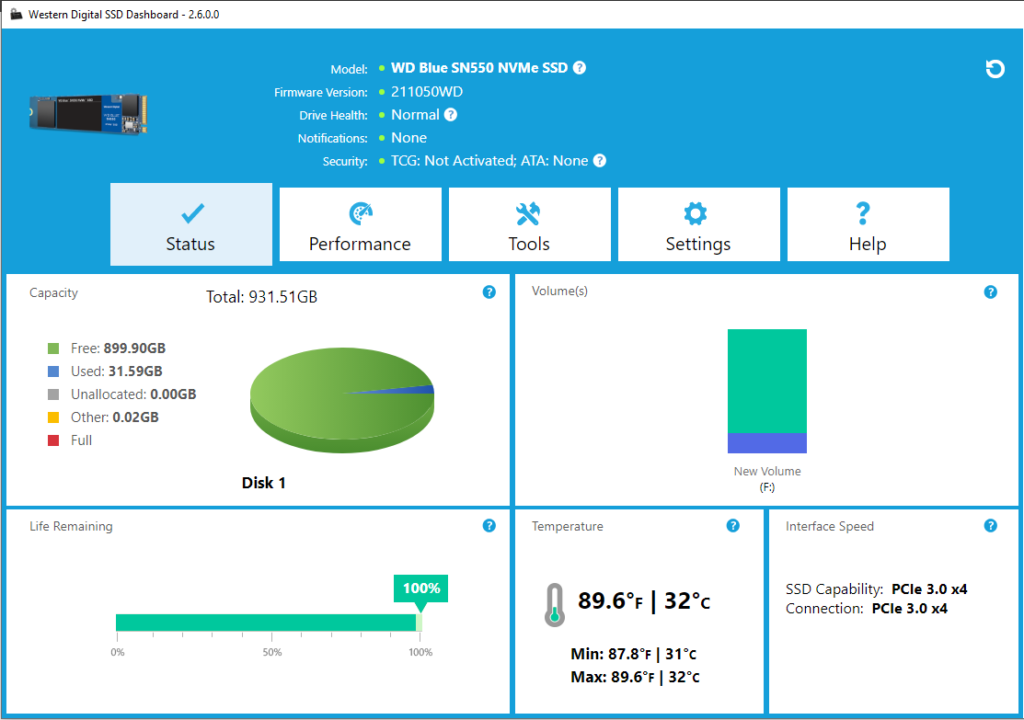This screenshot has width=1024, height=720.
Task: Click the New Volume (F:) usage bar
Action: 767,391
